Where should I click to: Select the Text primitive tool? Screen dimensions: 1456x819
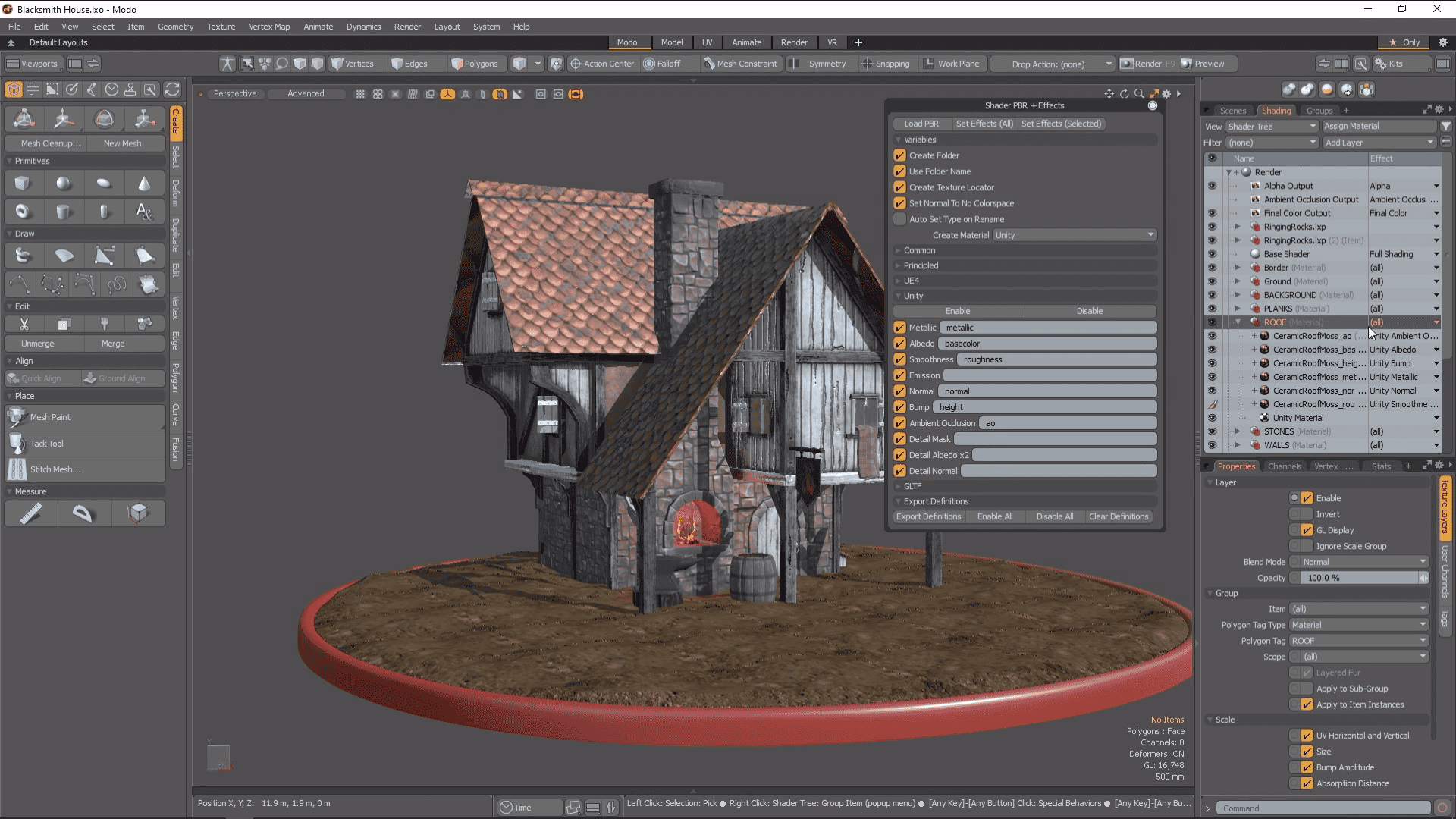tap(144, 212)
